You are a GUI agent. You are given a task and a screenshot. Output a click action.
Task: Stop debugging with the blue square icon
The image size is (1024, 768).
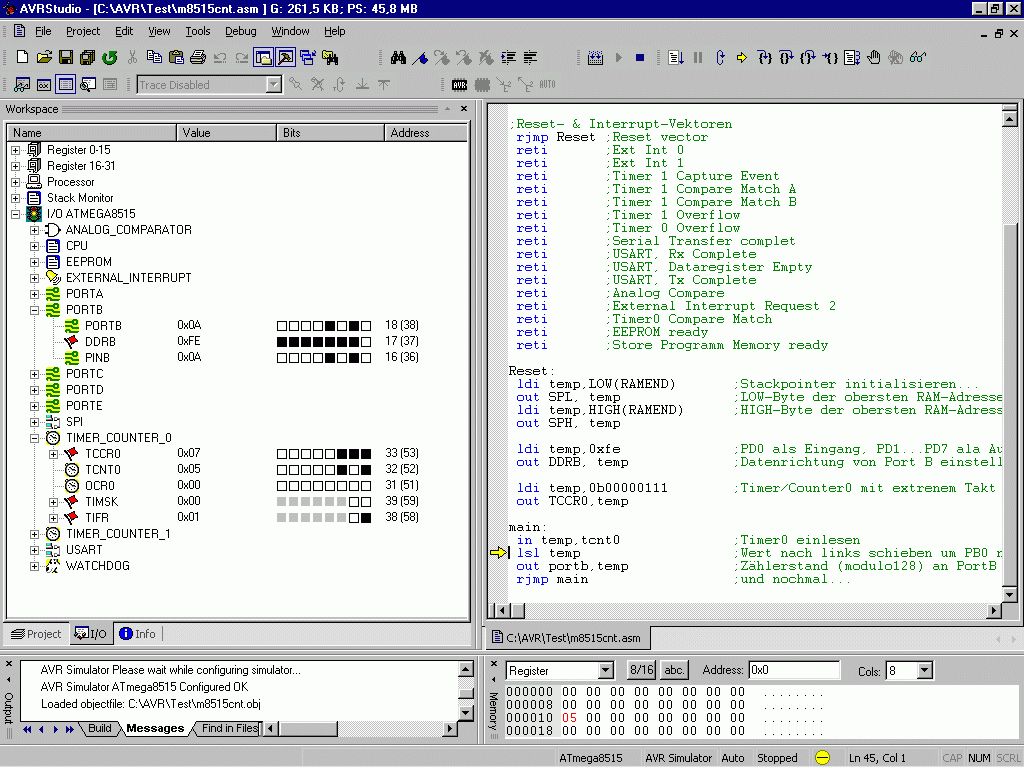pos(640,58)
